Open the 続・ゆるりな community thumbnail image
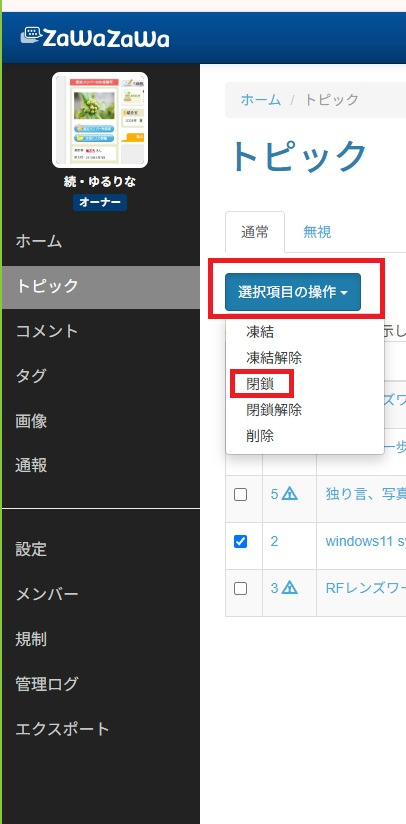The width and height of the screenshot is (406, 824). tap(100, 120)
